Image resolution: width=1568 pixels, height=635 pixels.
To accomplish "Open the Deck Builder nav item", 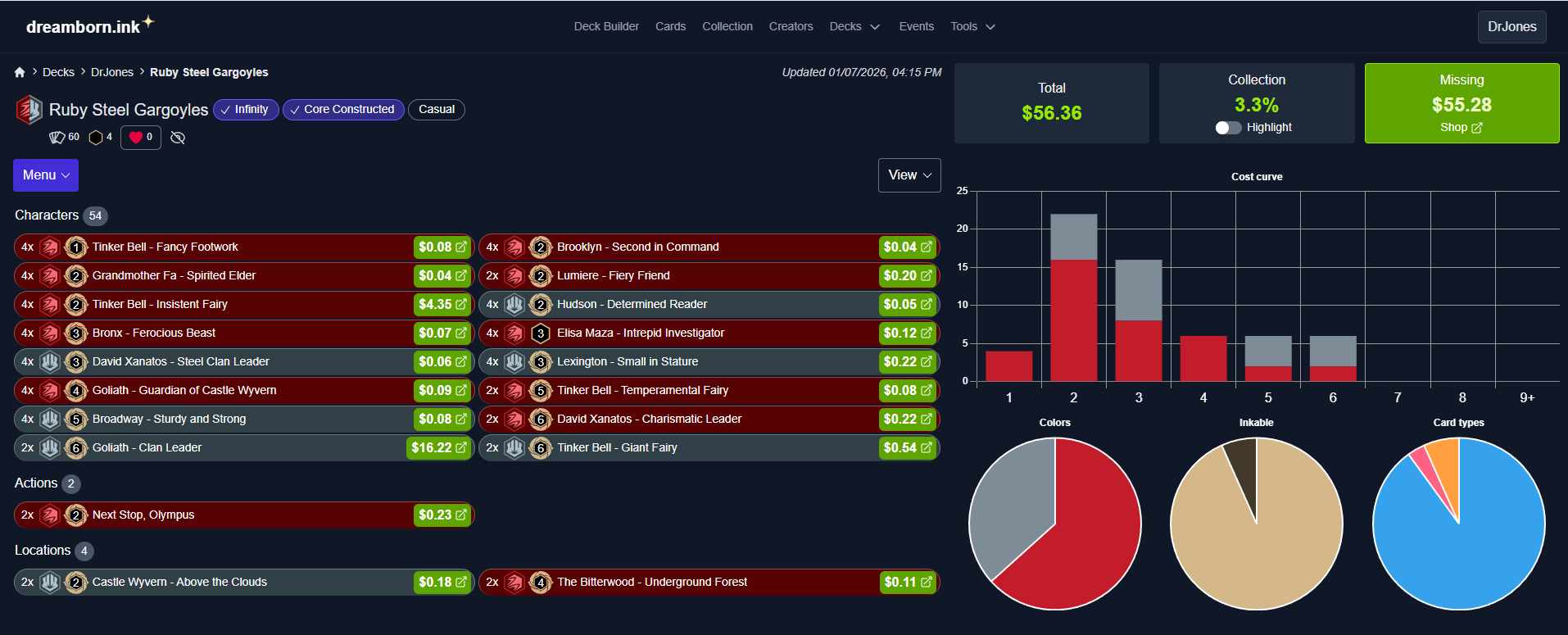I will click(x=606, y=27).
